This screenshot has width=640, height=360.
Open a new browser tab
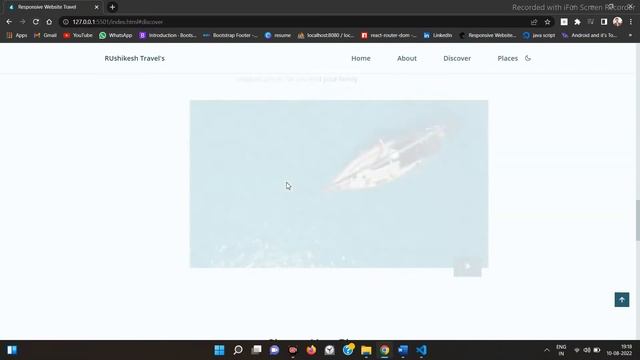point(112,7)
